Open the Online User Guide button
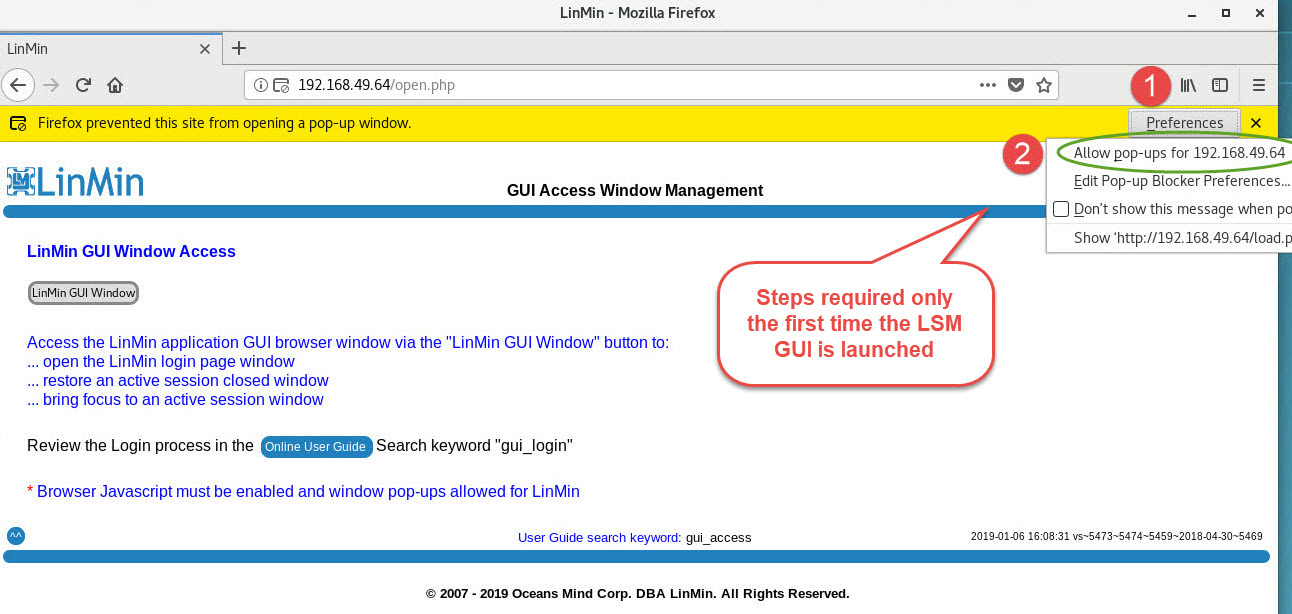The height and width of the screenshot is (614, 1292). click(x=316, y=447)
